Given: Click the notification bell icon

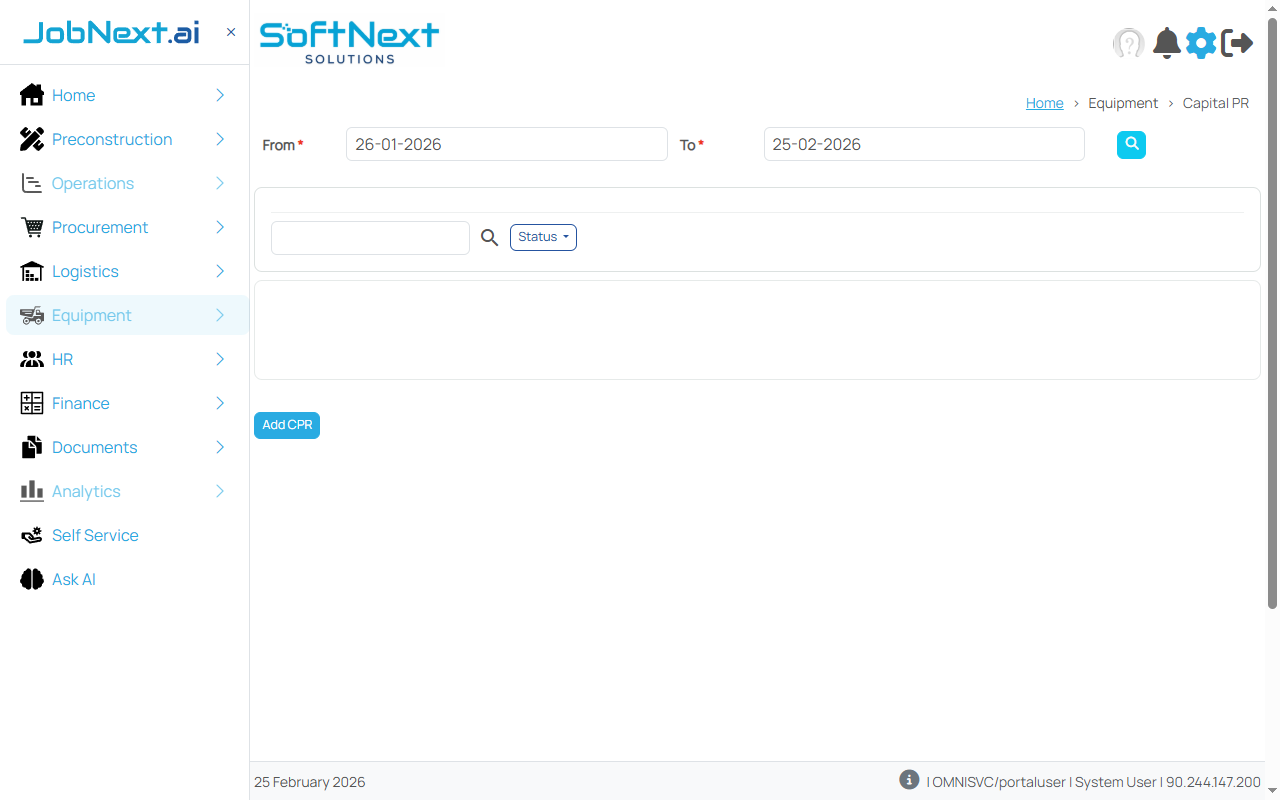Looking at the screenshot, I should 1166,43.
